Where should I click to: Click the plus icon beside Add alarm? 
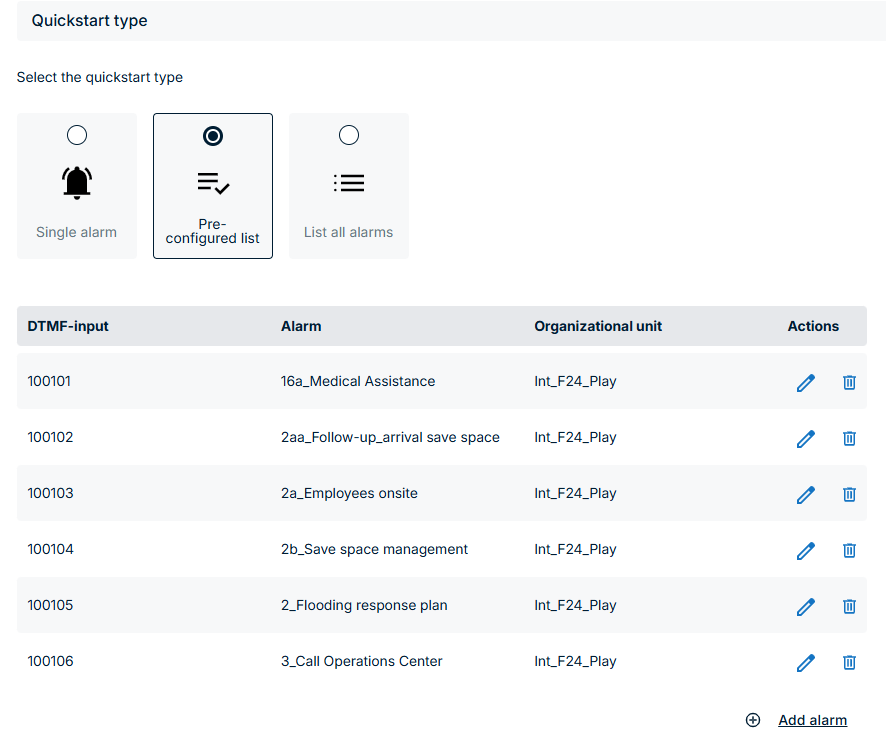click(x=754, y=720)
